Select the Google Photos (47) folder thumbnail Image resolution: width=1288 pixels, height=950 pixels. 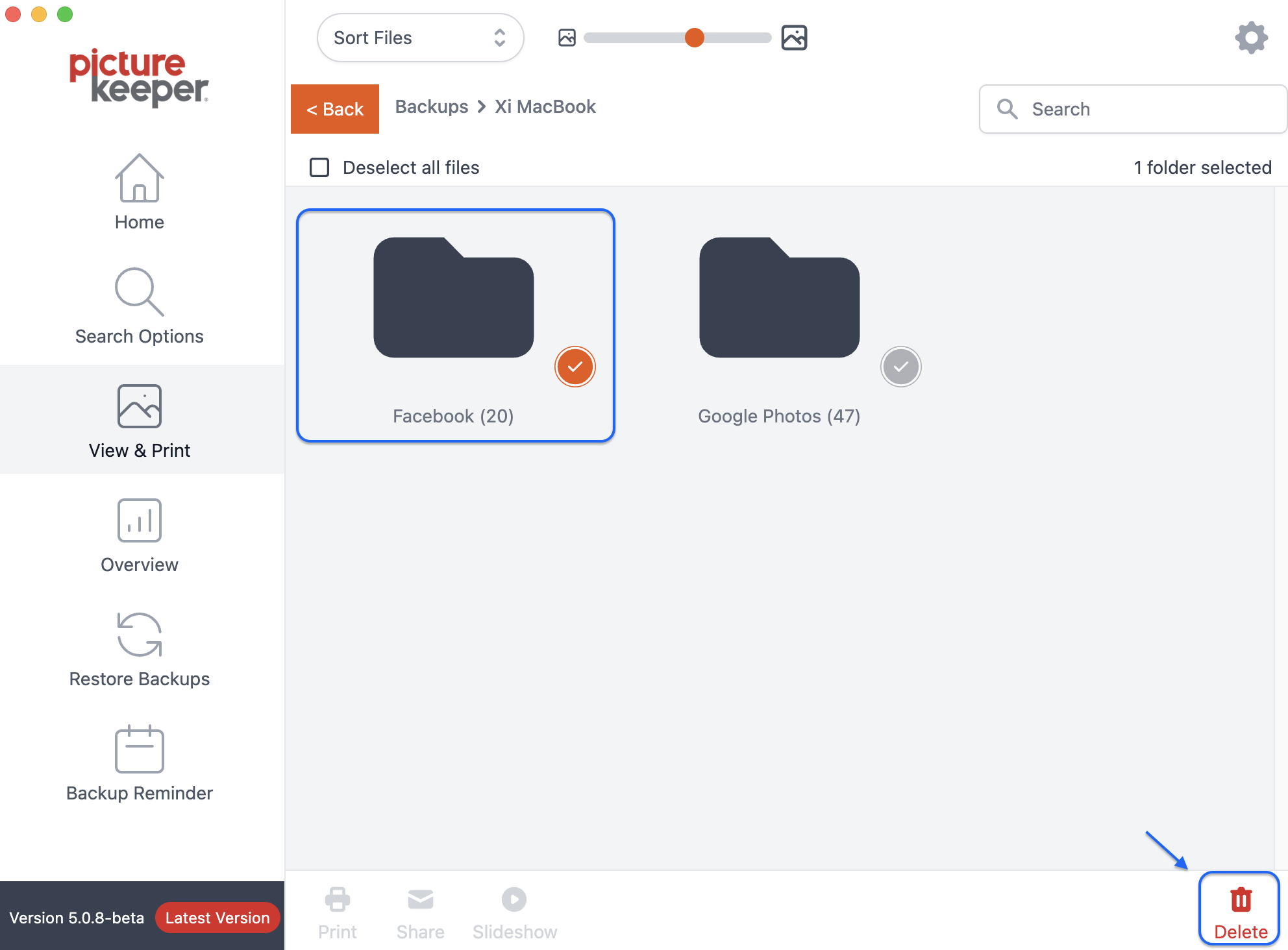coord(779,297)
